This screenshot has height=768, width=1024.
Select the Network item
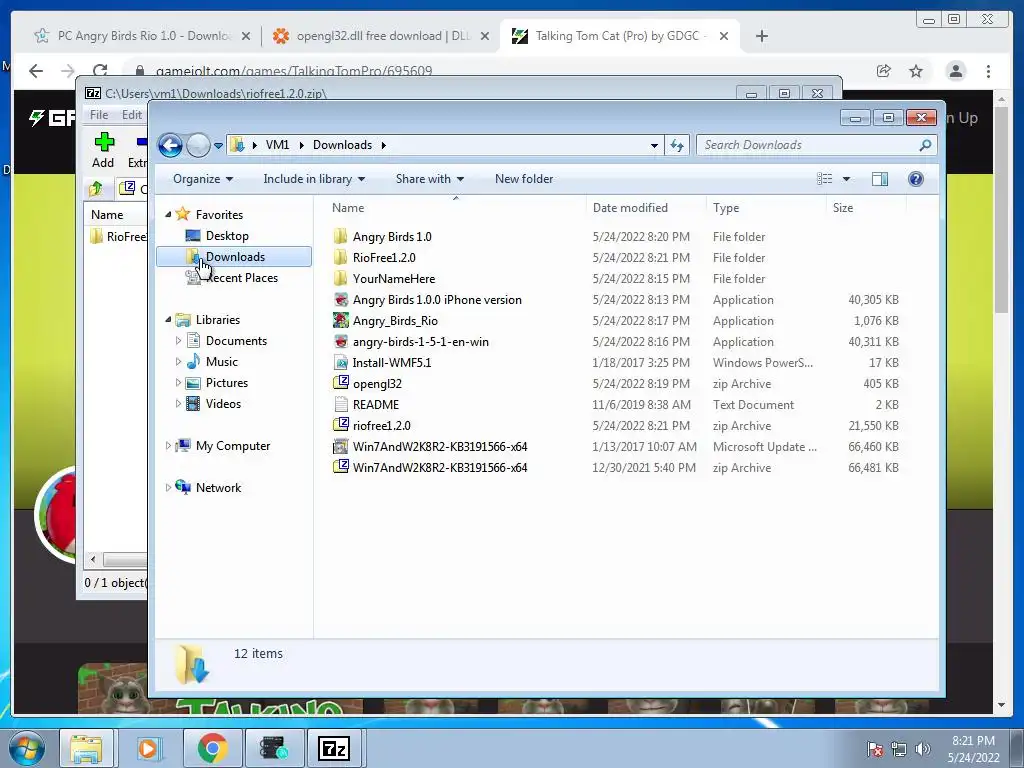coord(218,487)
